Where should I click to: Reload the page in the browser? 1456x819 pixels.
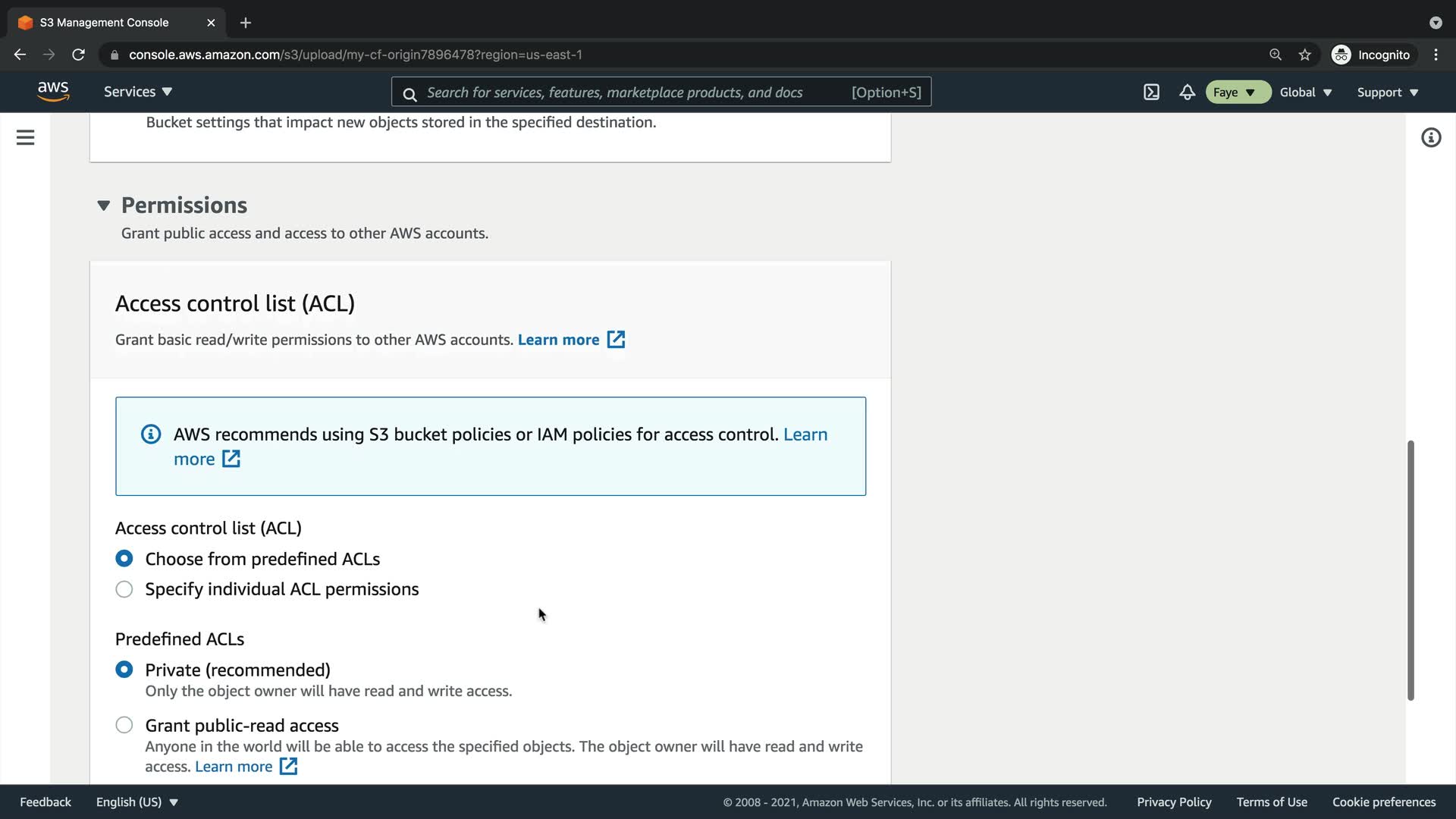coord(78,55)
